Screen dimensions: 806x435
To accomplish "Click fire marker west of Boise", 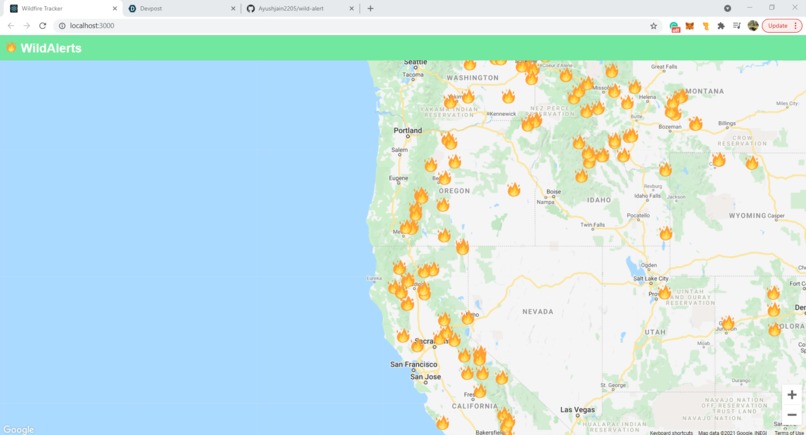I will tap(514, 189).
